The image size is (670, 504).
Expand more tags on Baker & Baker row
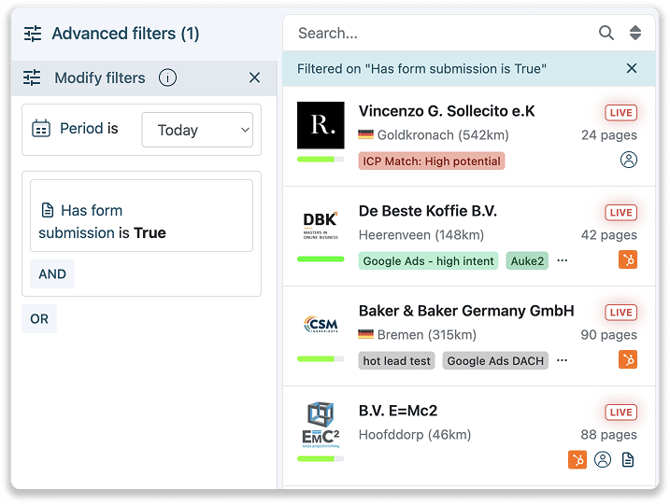click(x=562, y=360)
